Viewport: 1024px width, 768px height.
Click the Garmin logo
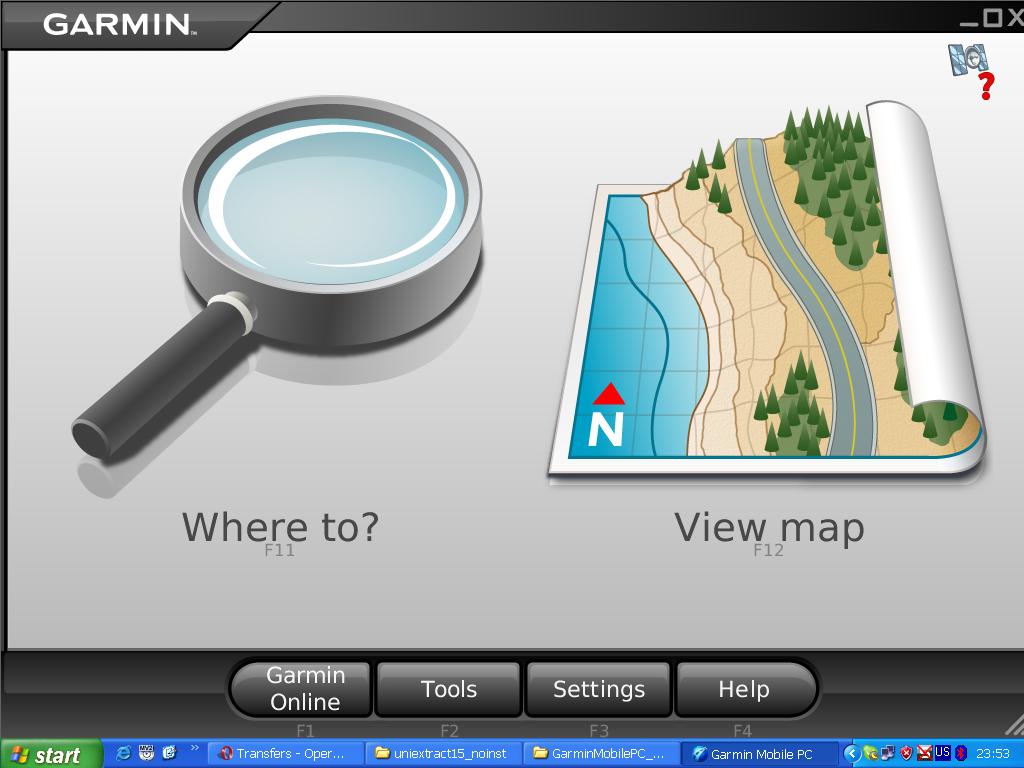point(118,24)
